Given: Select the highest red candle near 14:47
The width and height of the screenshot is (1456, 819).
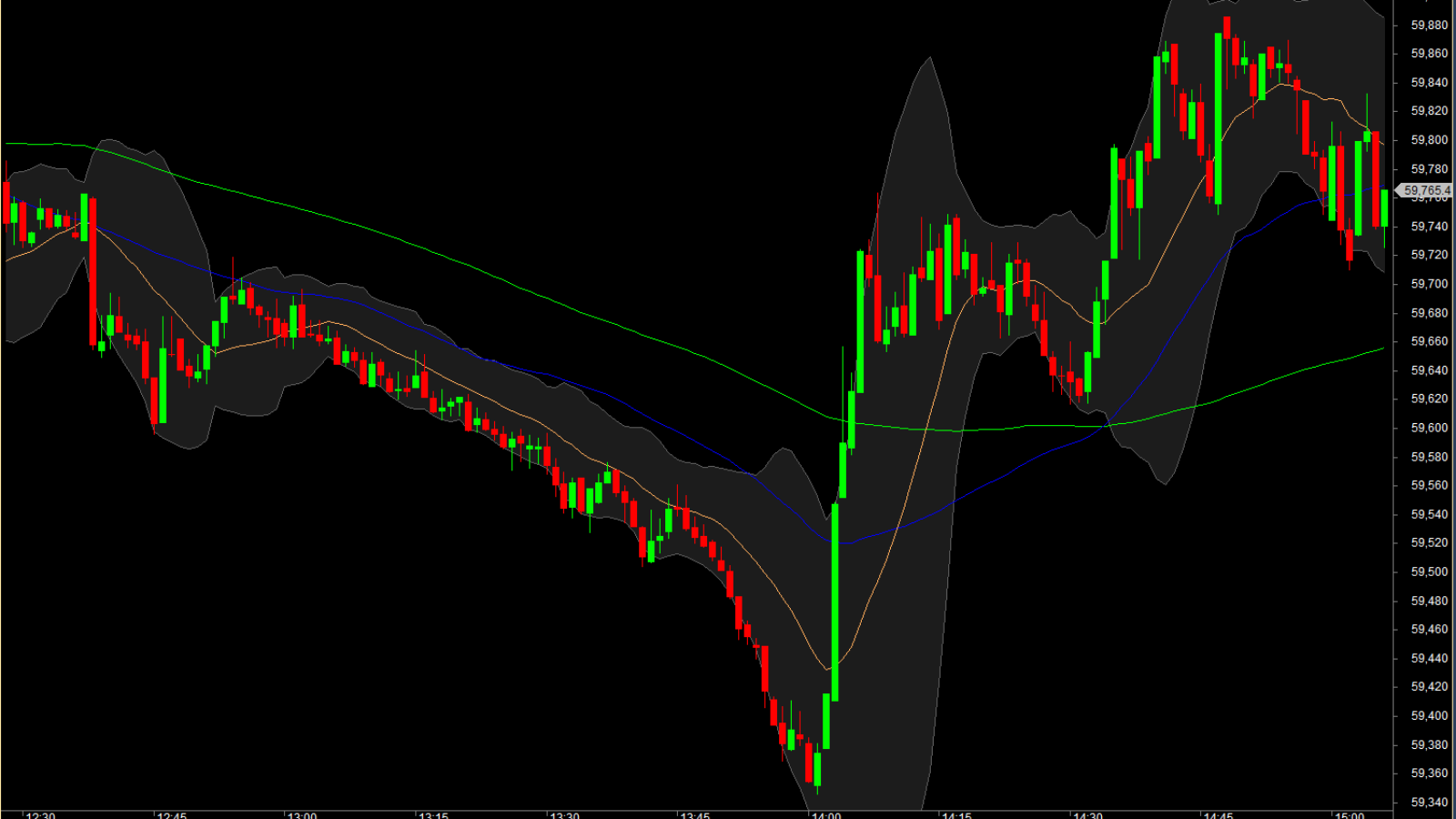Looking at the screenshot, I should (x=1227, y=27).
